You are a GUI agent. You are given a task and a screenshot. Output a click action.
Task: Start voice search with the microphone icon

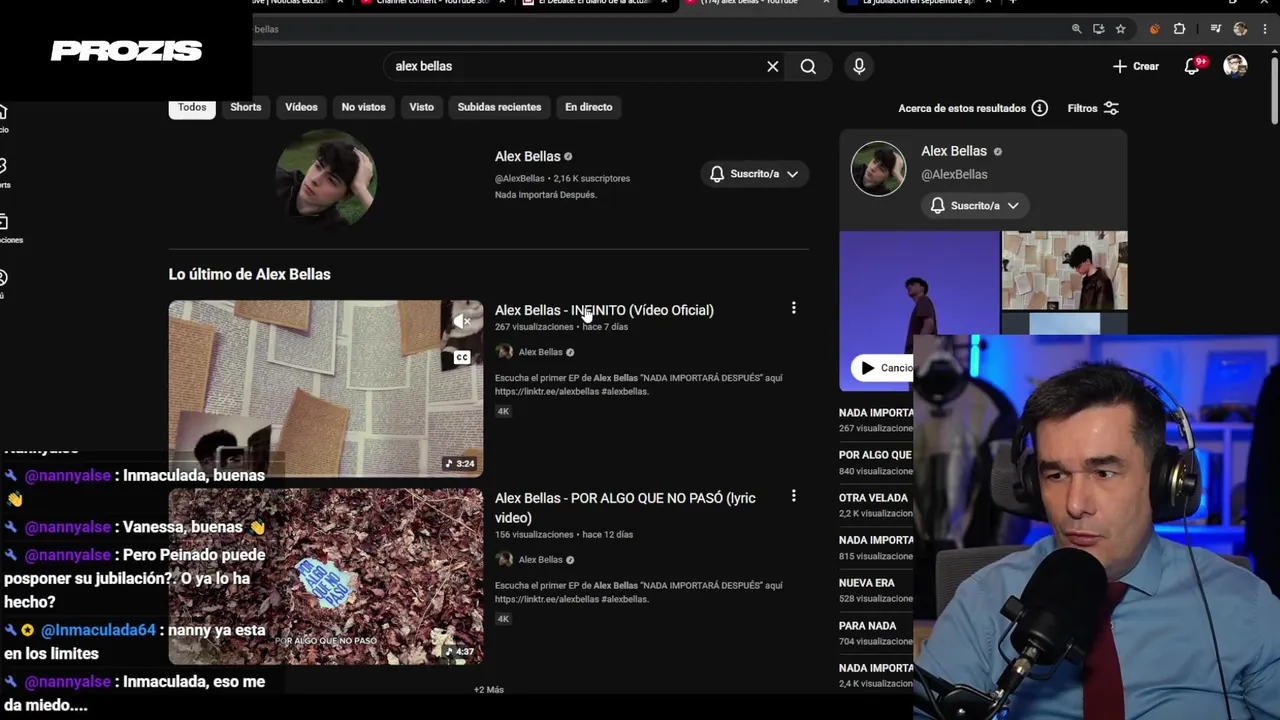(859, 66)
